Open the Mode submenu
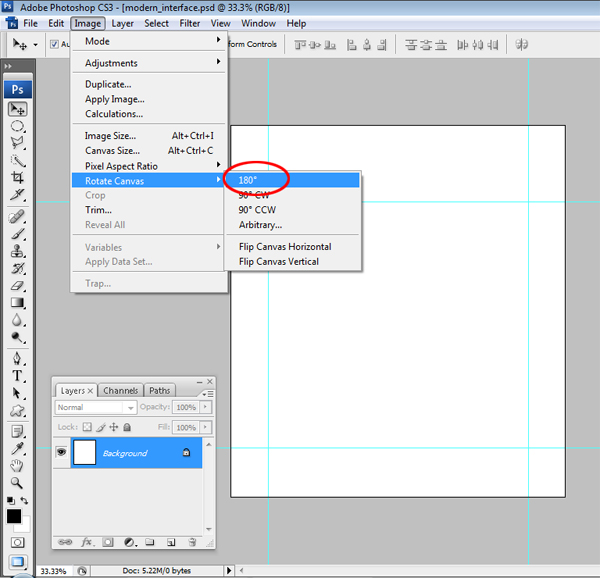Screen dimensions: 600x578 click(149, 41)
